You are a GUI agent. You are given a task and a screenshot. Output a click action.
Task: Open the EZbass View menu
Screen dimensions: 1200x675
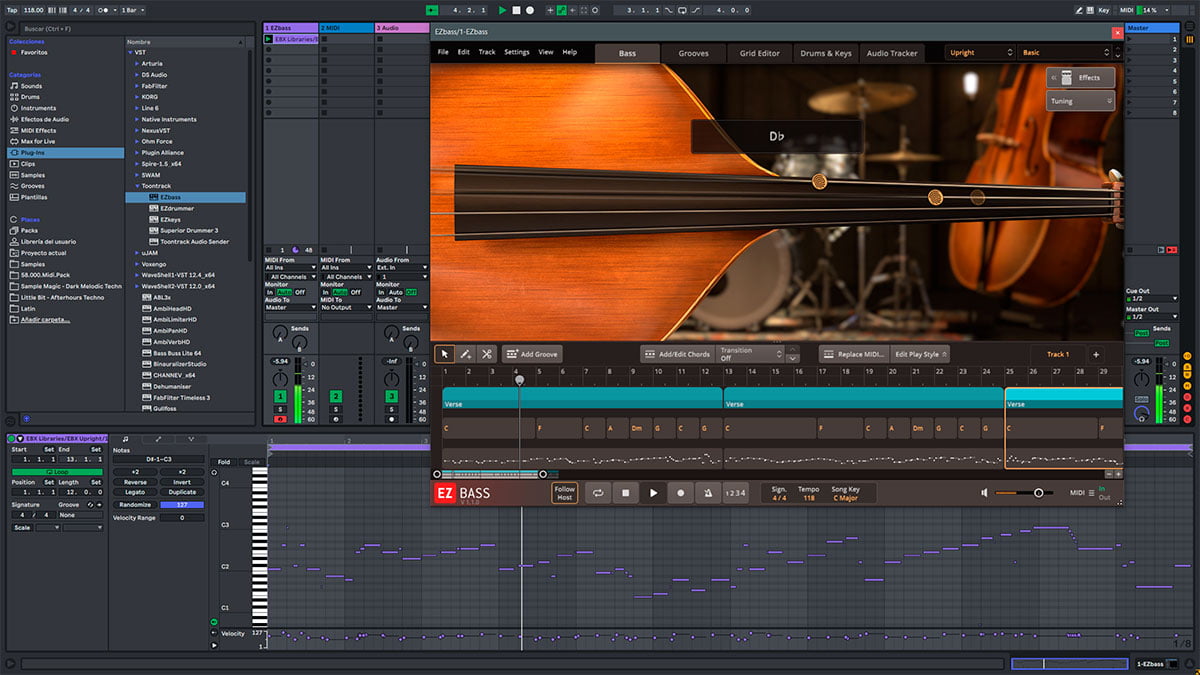click(x=546, y=52)
